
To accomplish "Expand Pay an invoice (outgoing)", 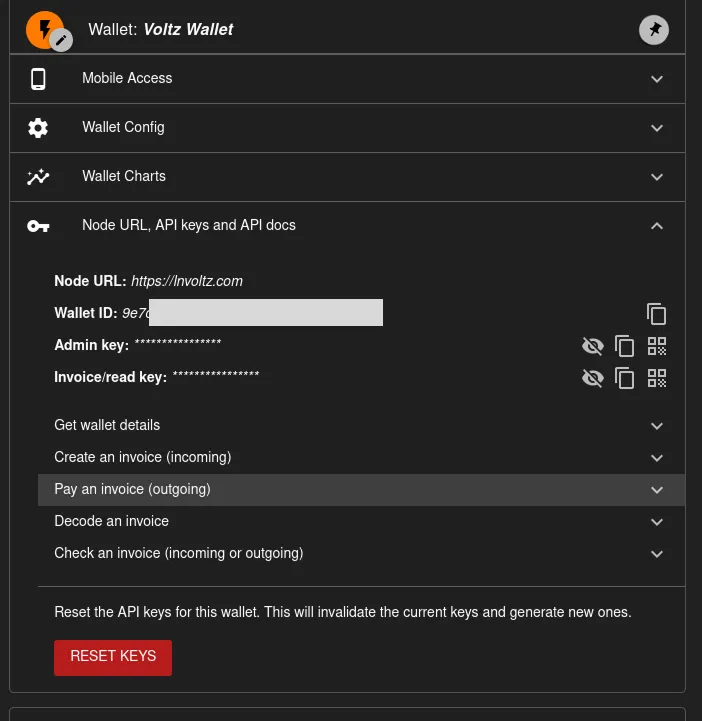I will tap(360, 489).
